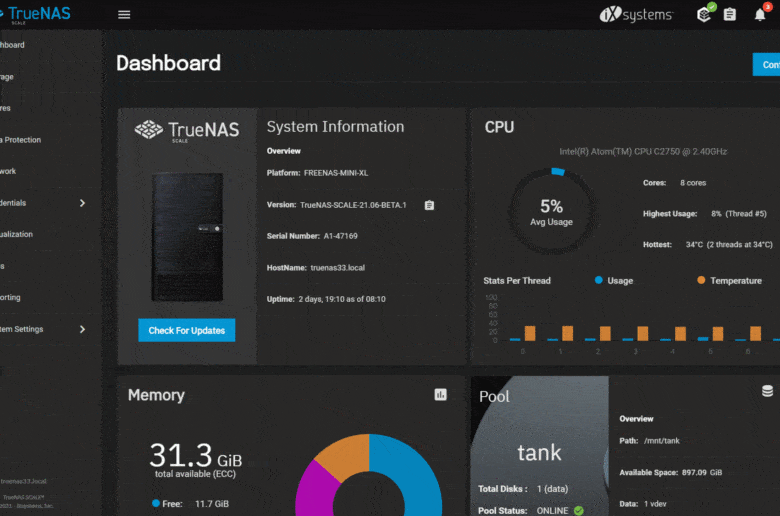Click the TrueNAS Scale logo top-left

click(x=36, y=14)
